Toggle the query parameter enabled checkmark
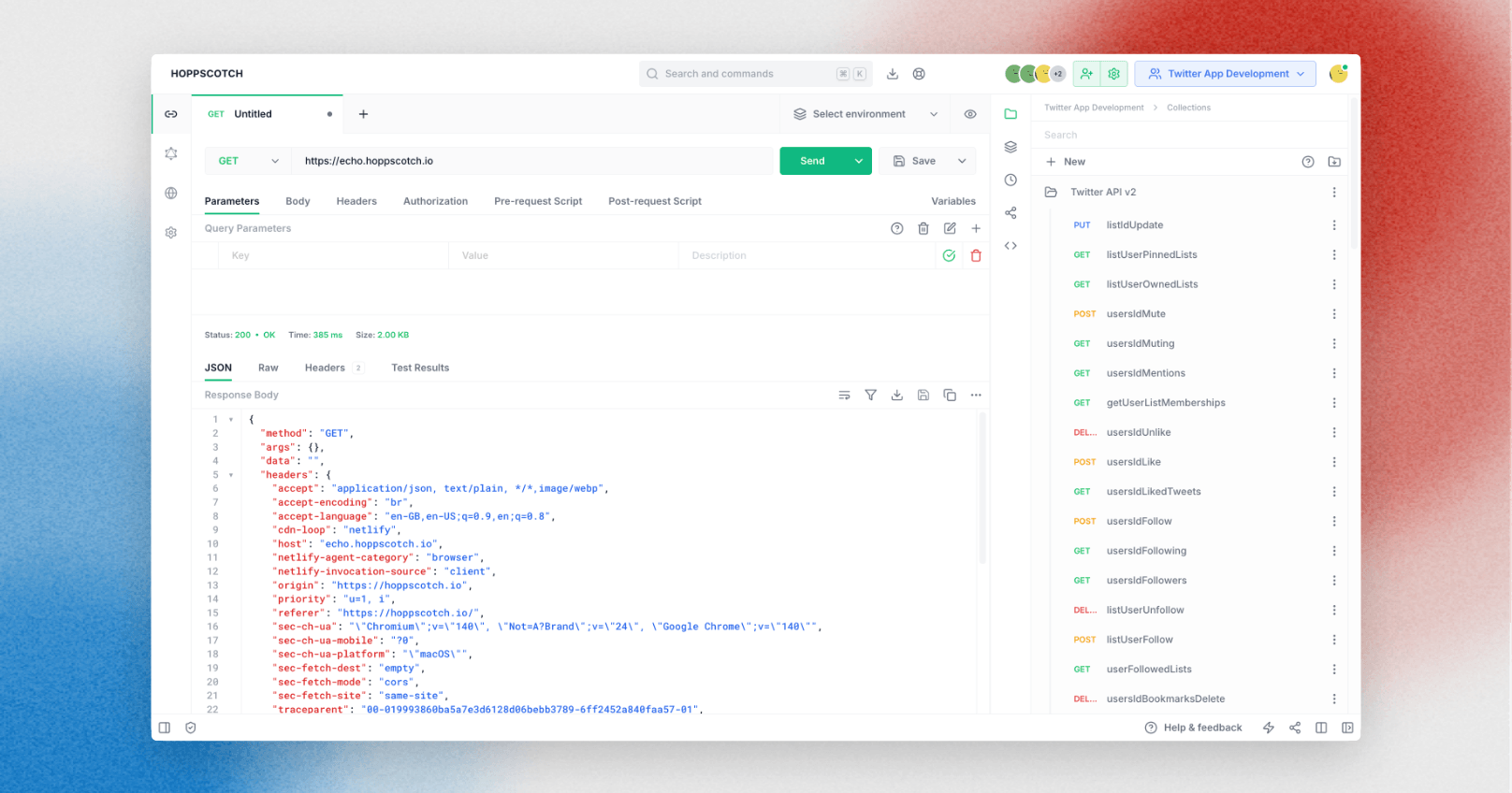The height and width of the screenshot is (793, 1512). (x=949, y=255)
